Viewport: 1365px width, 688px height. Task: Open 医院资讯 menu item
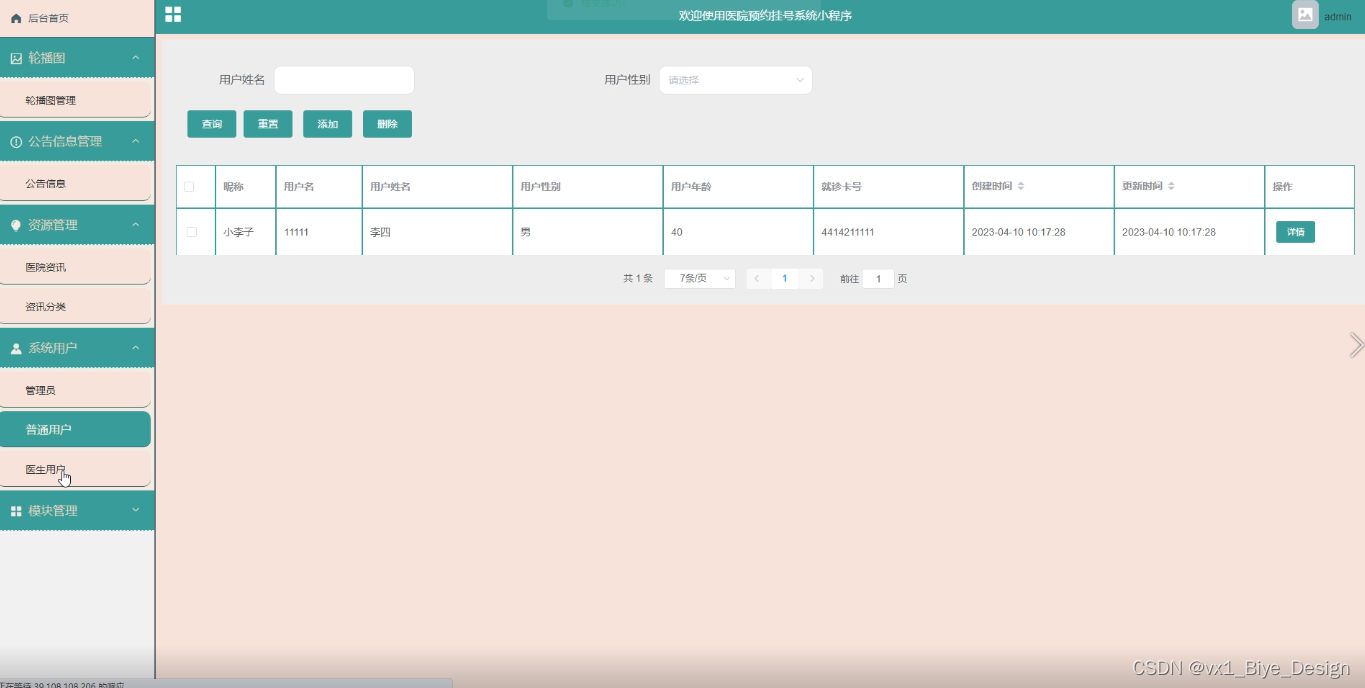click(76, 267)
